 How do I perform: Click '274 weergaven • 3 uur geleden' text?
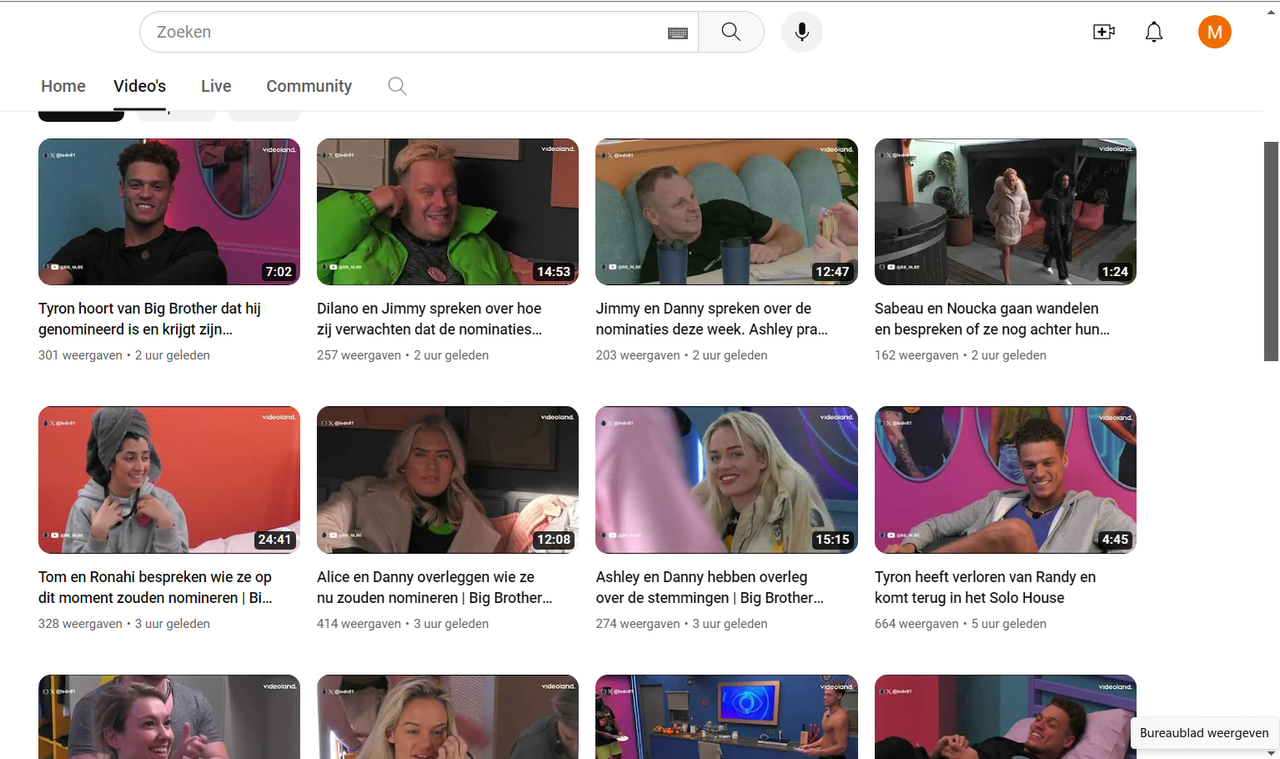tap(682, 623)
